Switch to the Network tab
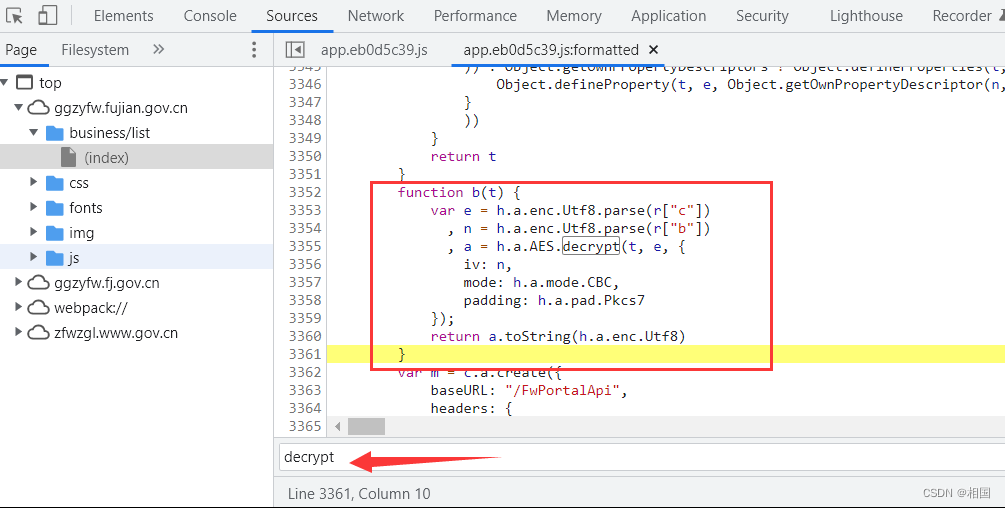This screenshot has width=1005, height=508. [x=376, y=16]
